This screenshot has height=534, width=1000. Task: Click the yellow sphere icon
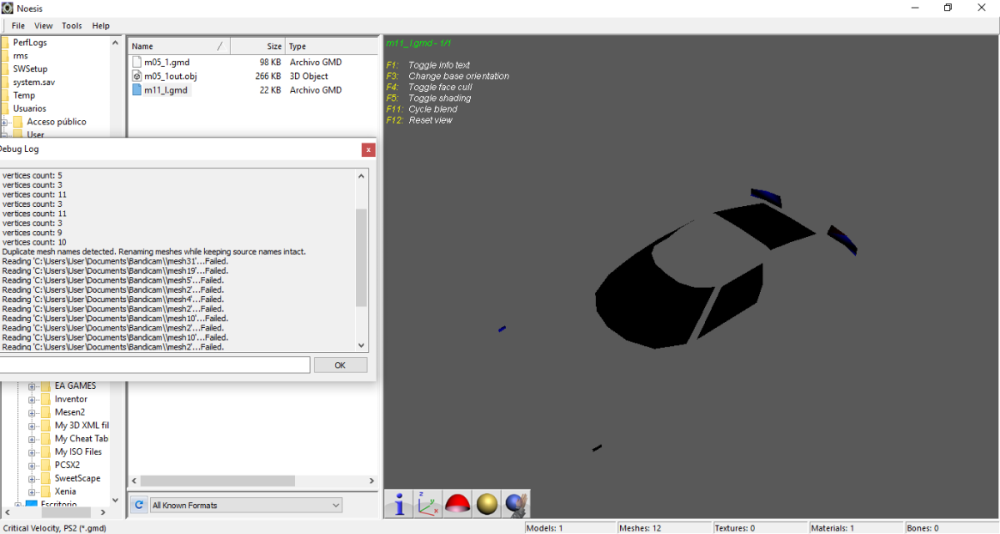tap(486, 504)
